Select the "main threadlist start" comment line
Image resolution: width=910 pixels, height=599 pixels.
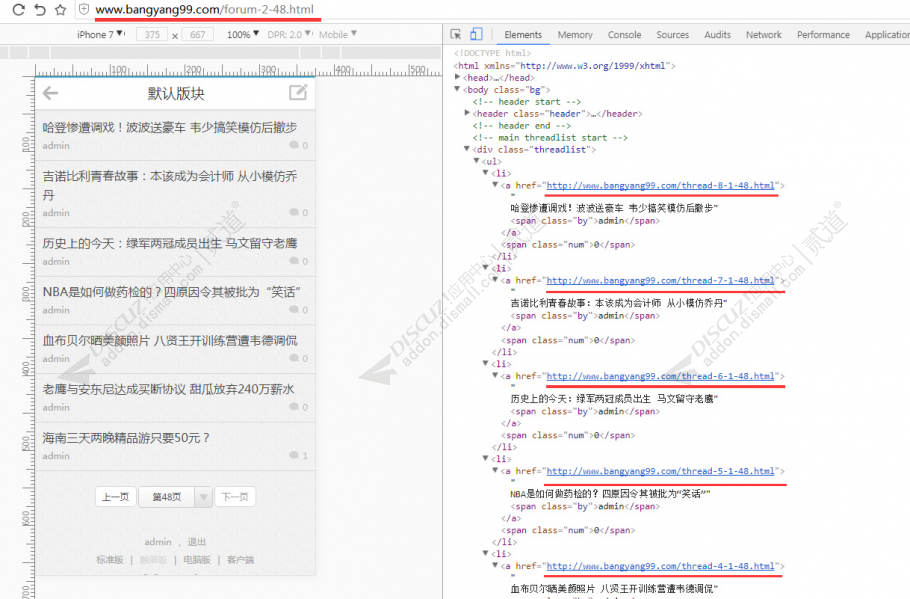[x=550, y=138]
